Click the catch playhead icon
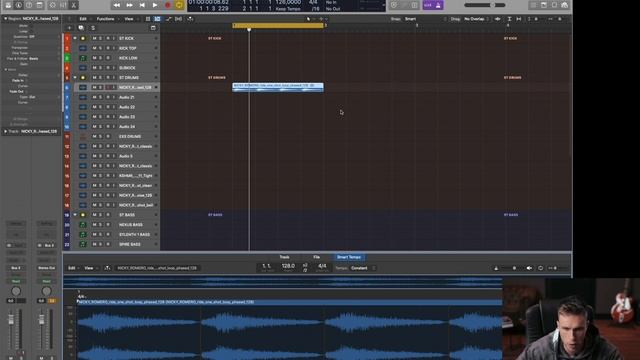This screenshot has width=640, height=360. 190,19
